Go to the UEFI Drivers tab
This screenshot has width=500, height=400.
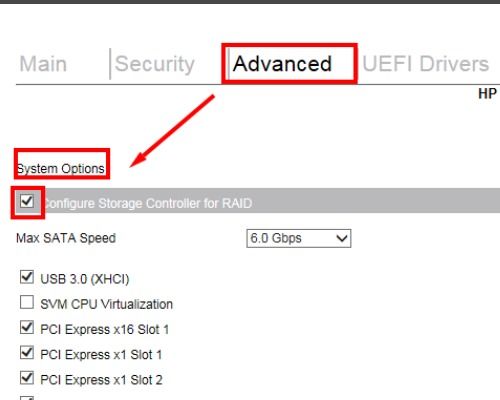pyautogui.click(x=425, y=64)
